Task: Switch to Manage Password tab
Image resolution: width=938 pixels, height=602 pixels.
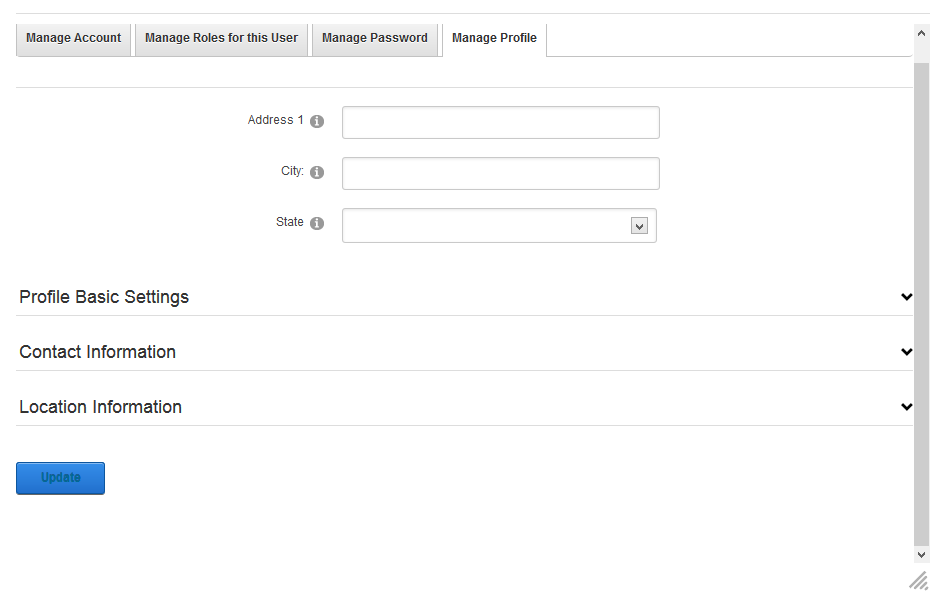Action: pyautogui.click(x=375, y=39)
